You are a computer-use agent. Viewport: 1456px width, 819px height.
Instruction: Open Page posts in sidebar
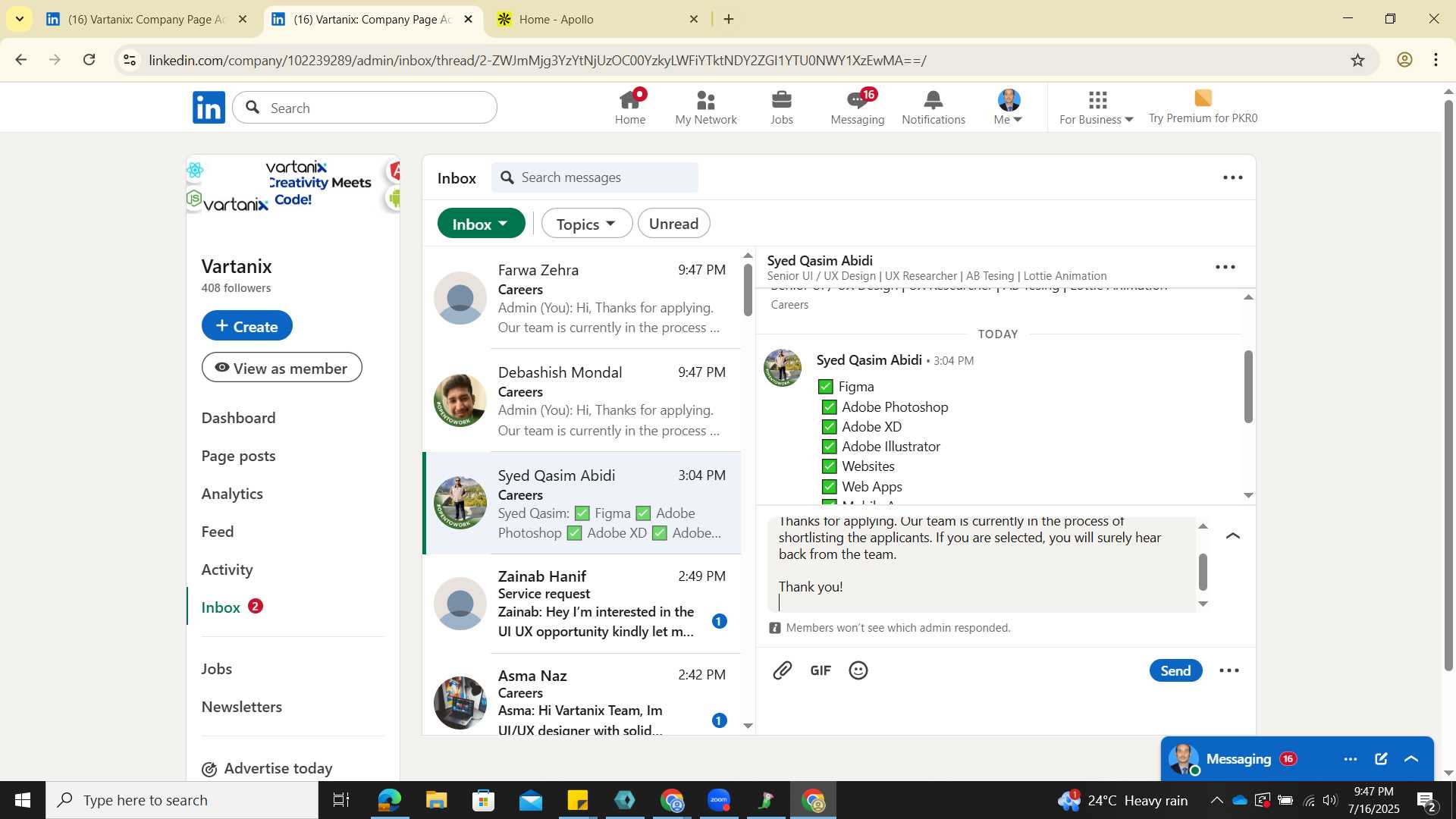pos(239,456)
